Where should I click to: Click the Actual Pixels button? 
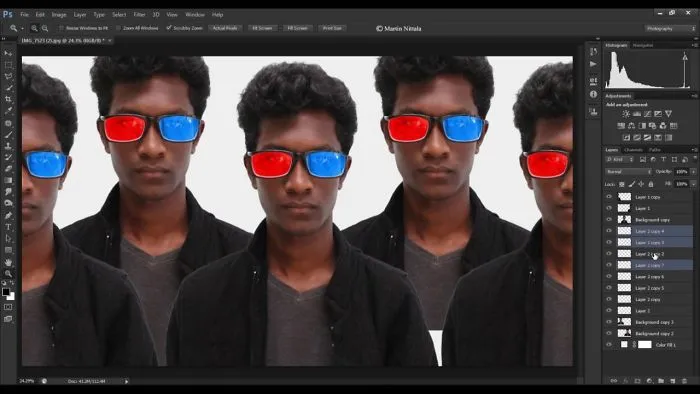pos(225,28)
